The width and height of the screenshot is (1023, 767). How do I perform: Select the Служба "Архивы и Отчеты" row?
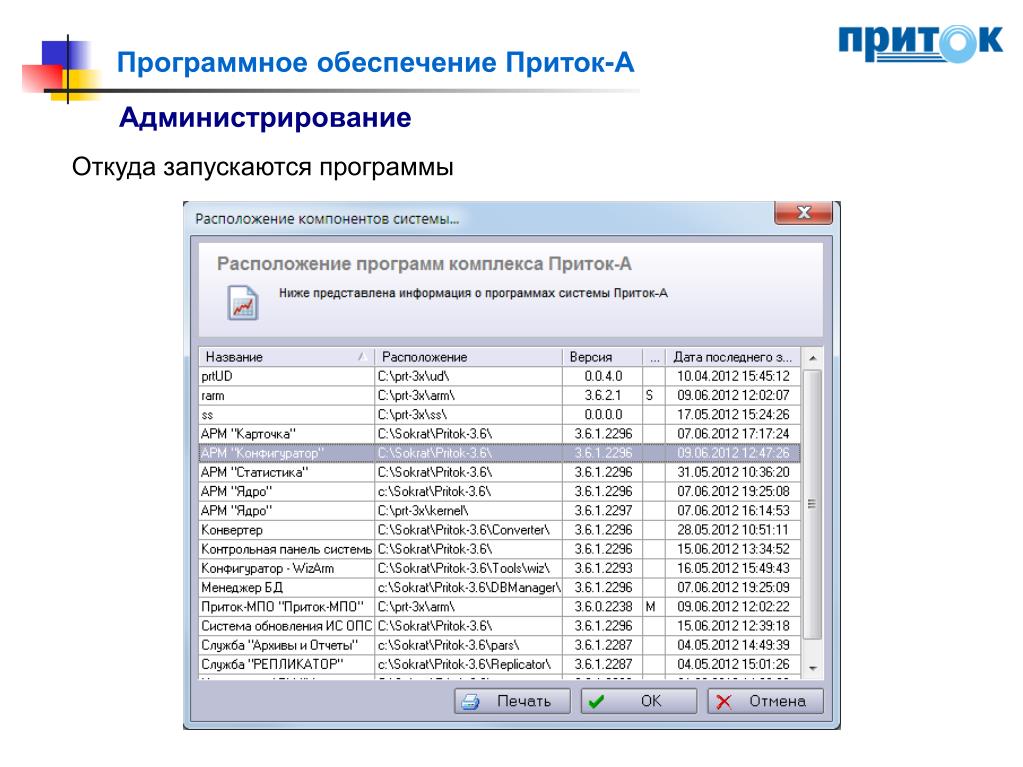500,645
